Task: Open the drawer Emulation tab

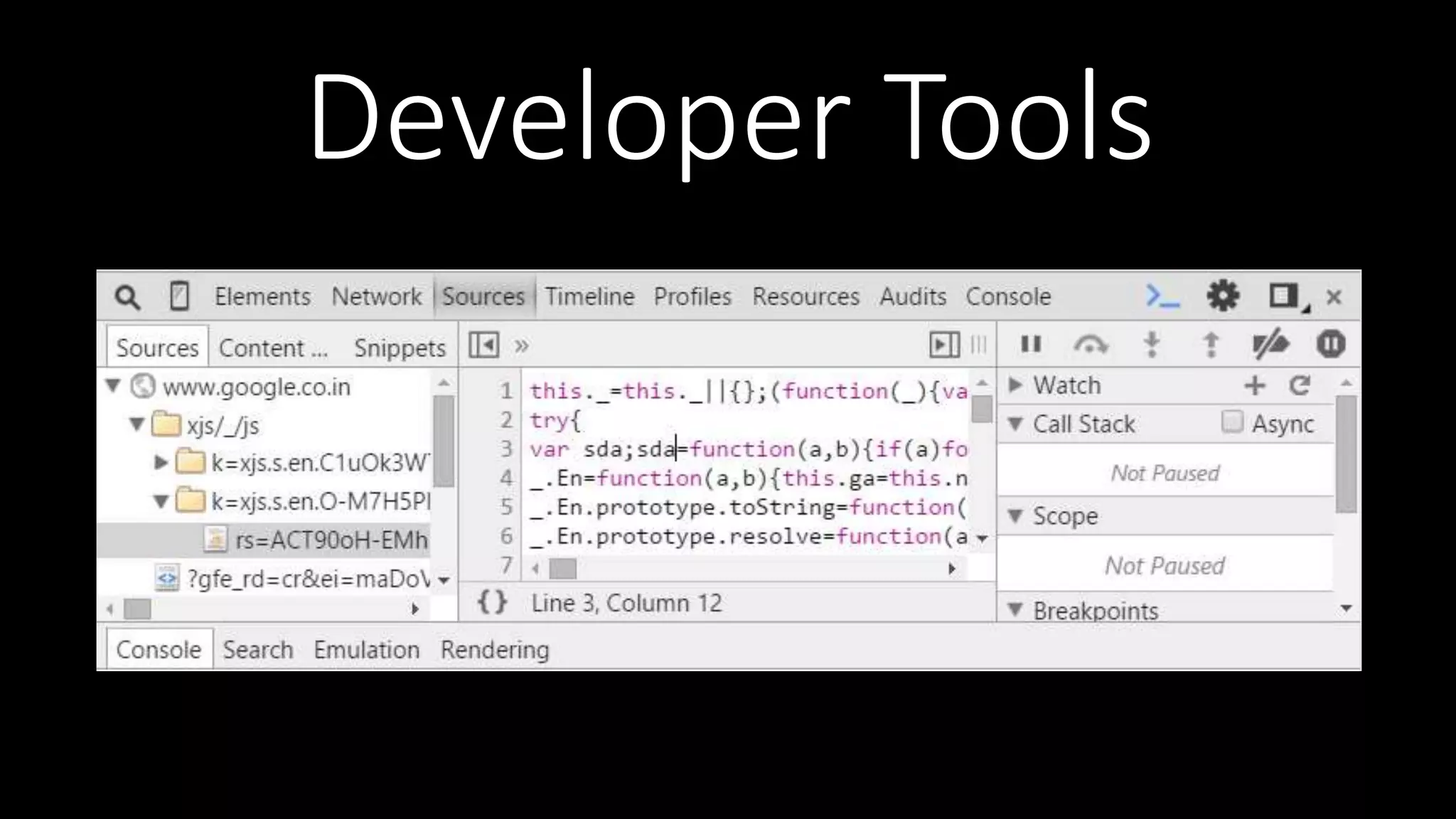Action: pyautogui.click(x=367, y=649)
